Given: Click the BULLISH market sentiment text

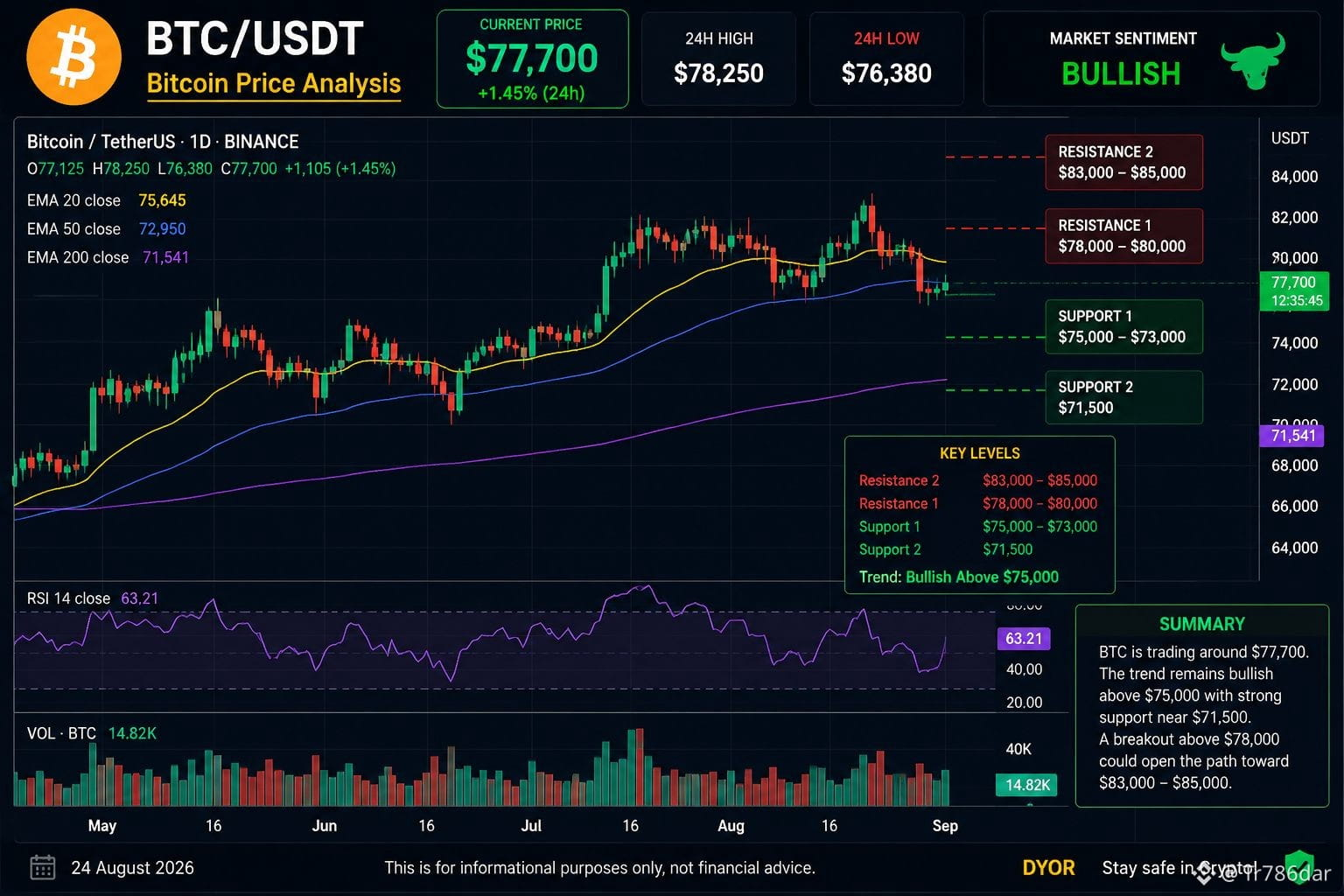Looking at the screenshot, I should pos(1121,74).
